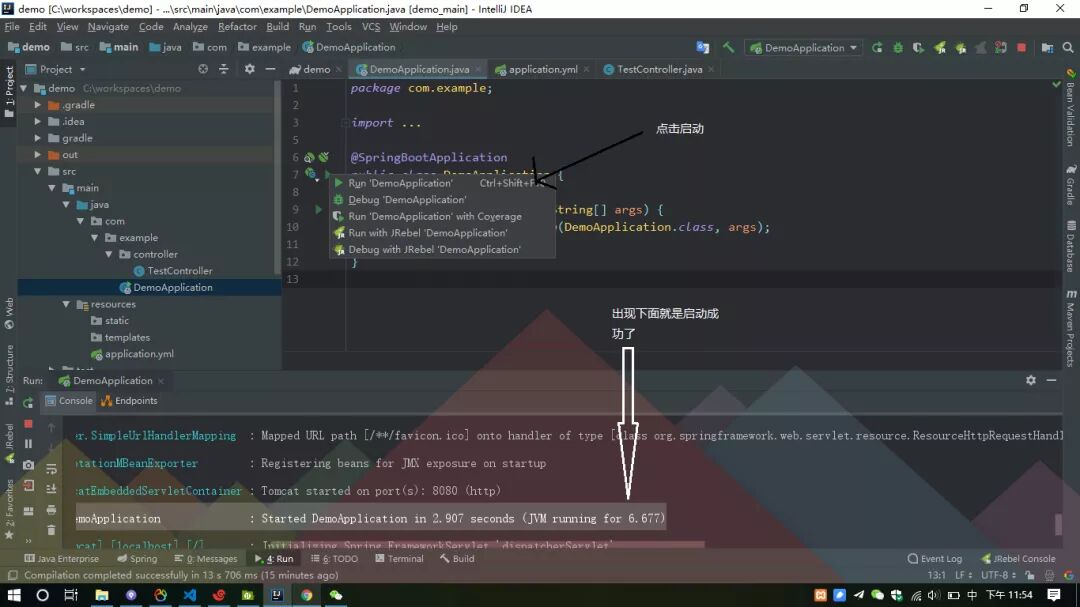Switch to the TestController.java editor tab
This screenshot has height=607, width=1080.
click(x=659, y=69)
